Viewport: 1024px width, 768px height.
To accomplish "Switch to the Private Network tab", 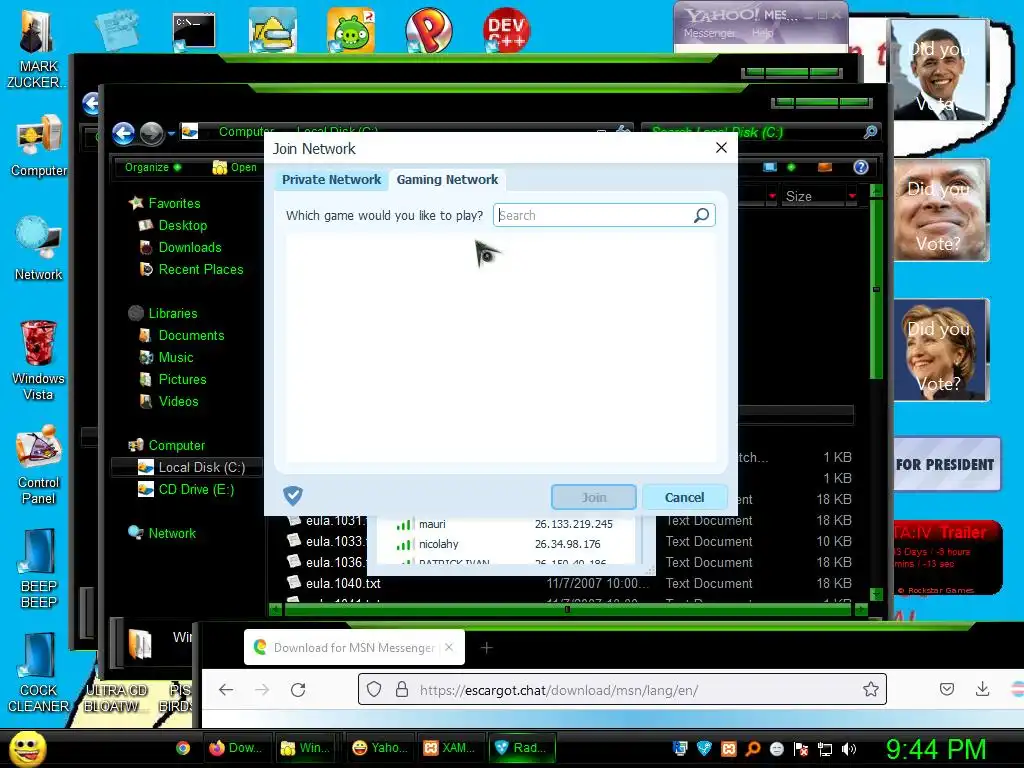I will click(x=331, y=180).
